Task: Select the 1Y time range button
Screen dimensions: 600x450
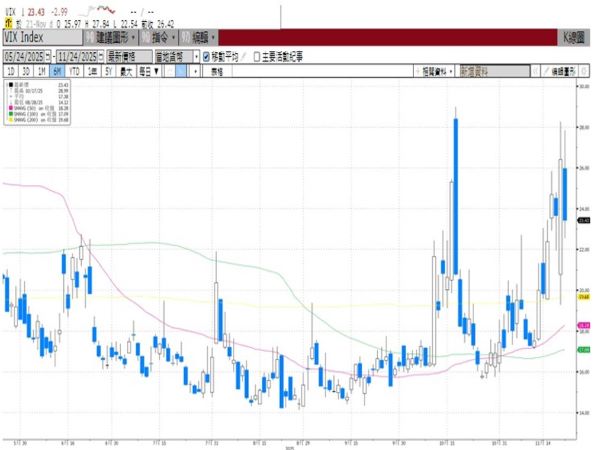Action: tap(91, 72)
